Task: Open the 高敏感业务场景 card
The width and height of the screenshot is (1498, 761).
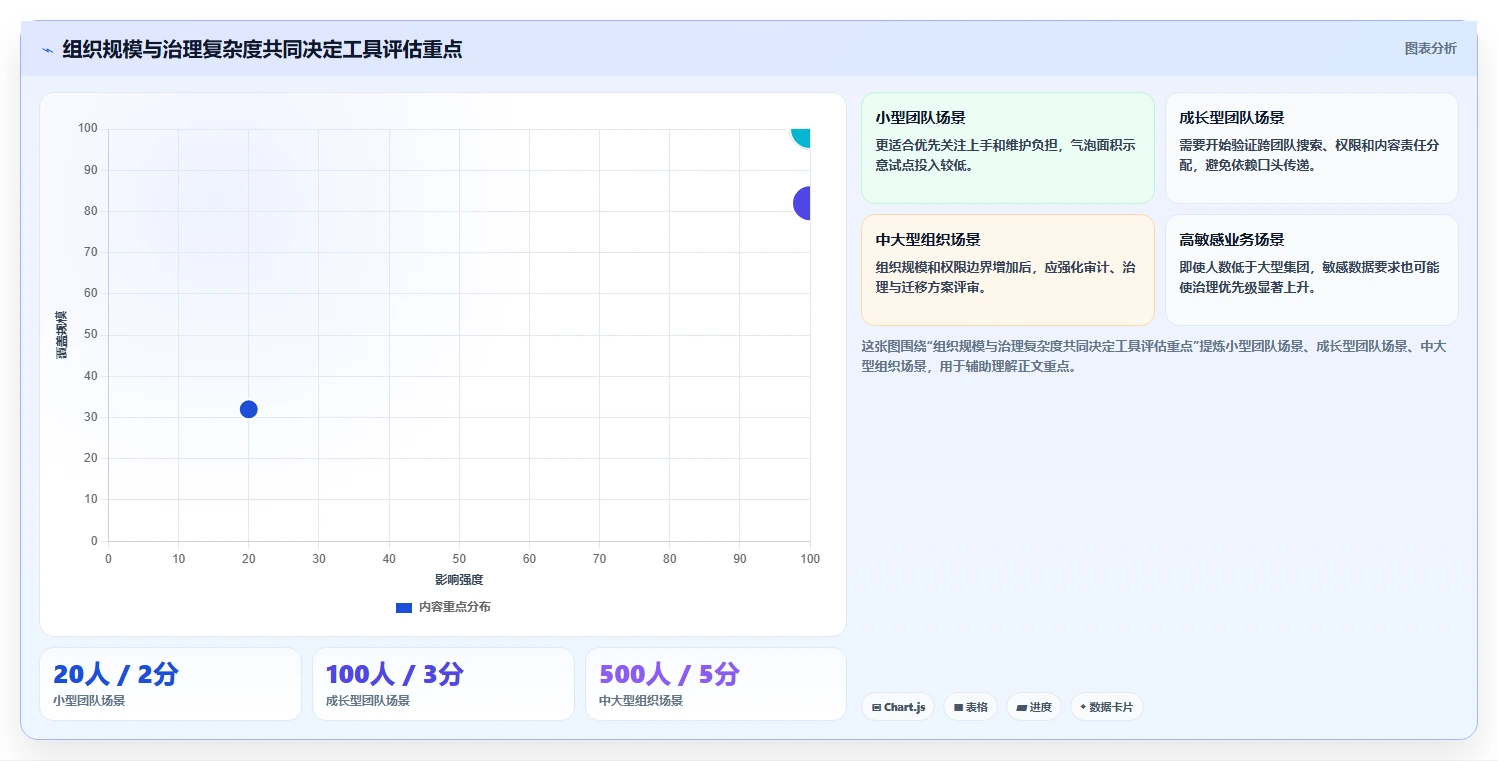Action: [x=1312, y=270]
